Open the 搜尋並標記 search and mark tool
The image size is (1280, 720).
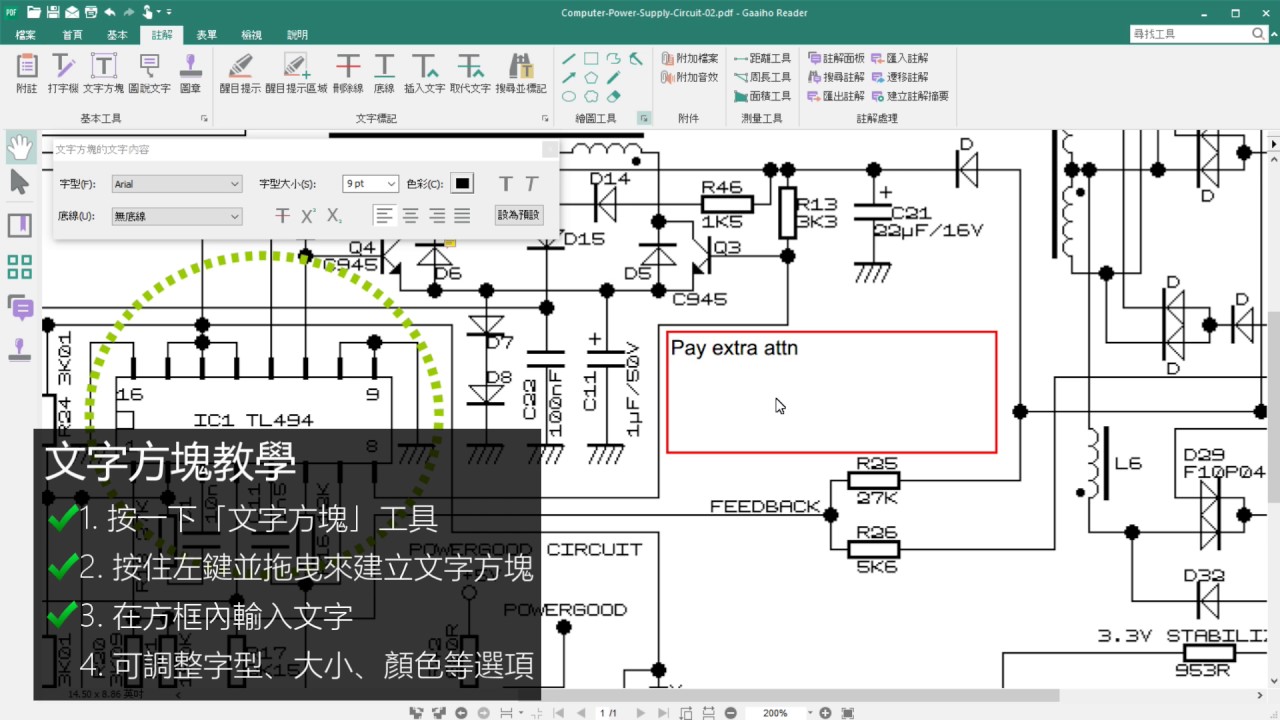coord(521,73)
